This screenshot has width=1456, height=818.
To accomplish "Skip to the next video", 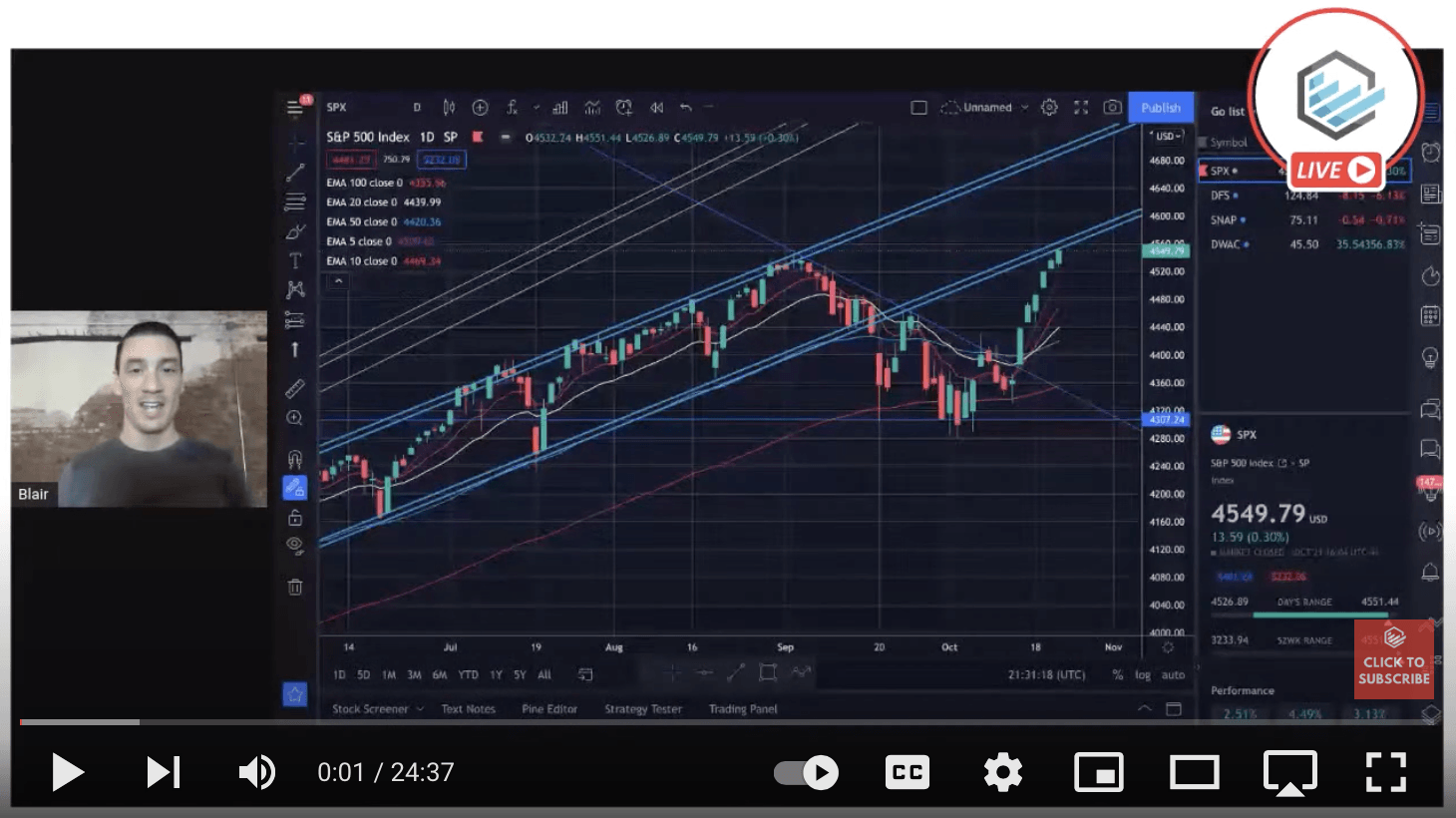I will tap(163, 772).
